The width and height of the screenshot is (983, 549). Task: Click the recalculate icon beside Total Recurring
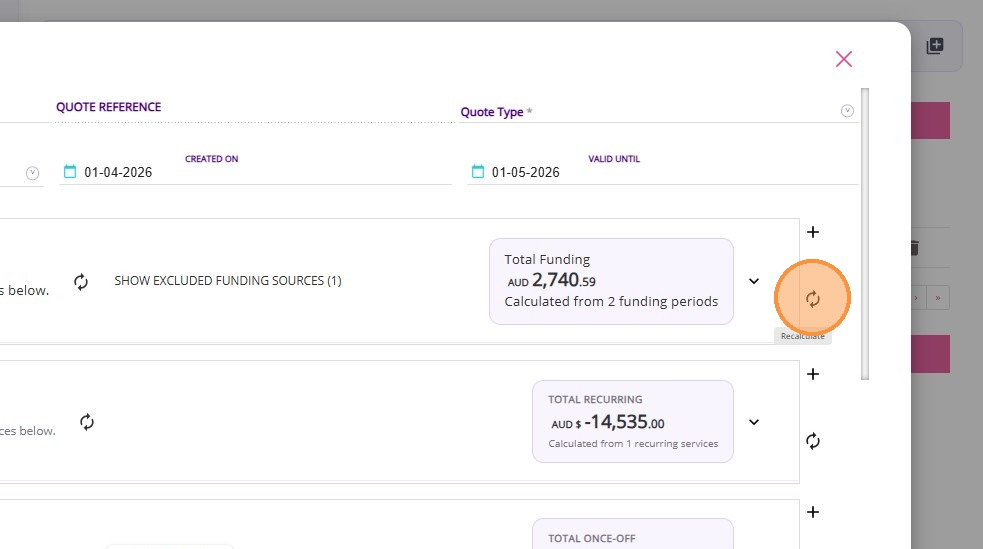(813, 441)
